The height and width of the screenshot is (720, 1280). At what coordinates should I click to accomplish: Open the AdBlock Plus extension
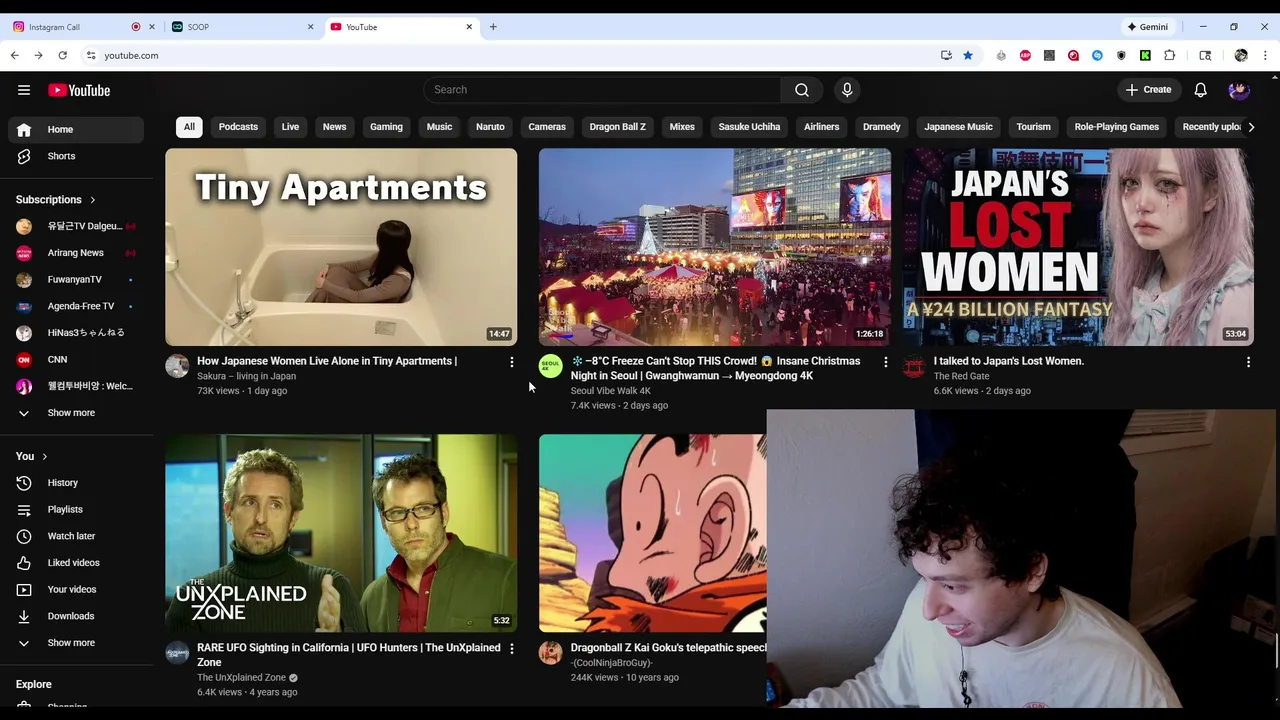1025,56
